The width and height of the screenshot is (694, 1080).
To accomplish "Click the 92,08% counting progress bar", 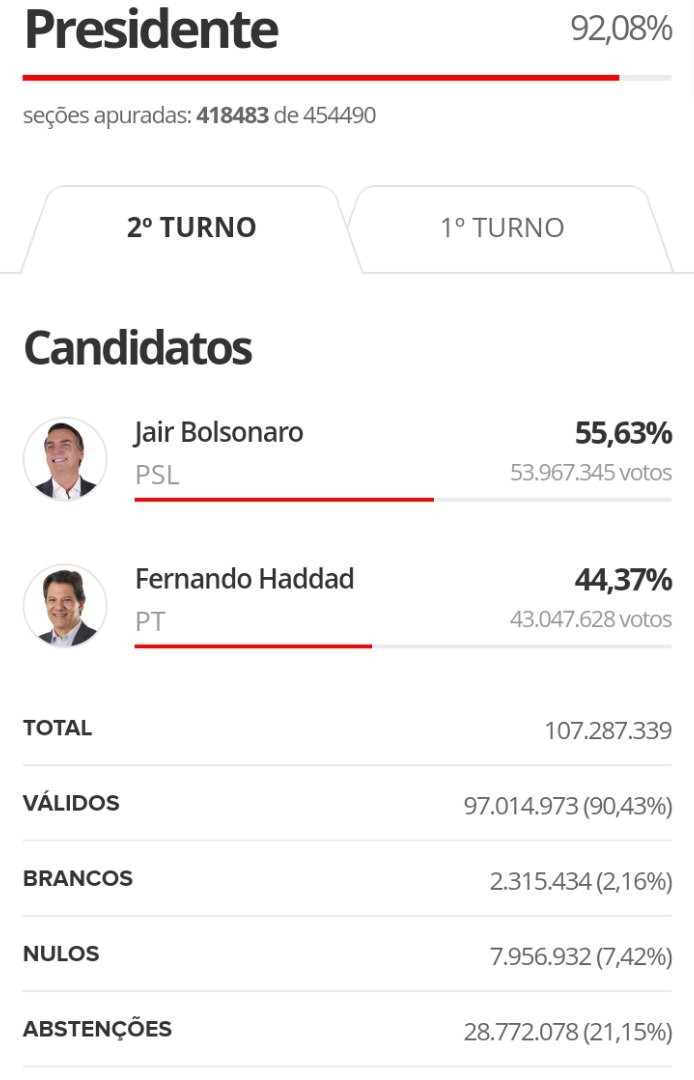I will click(x=346, y=77).
